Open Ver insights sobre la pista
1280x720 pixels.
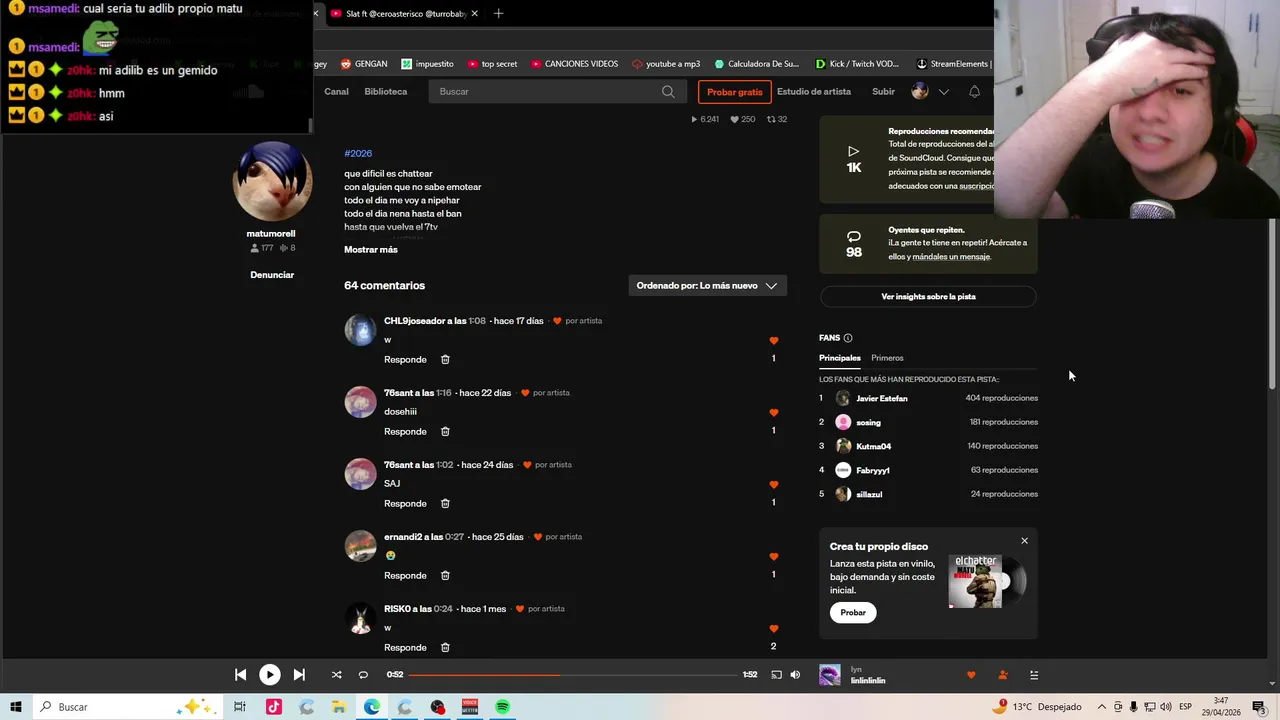[928, 297]
